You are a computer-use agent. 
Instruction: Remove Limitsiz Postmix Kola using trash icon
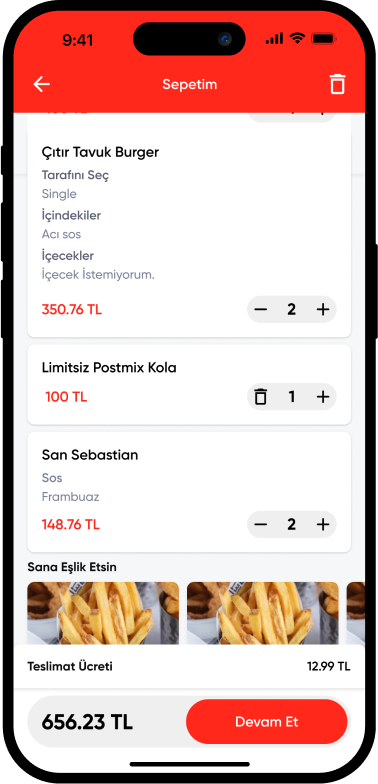260,397
